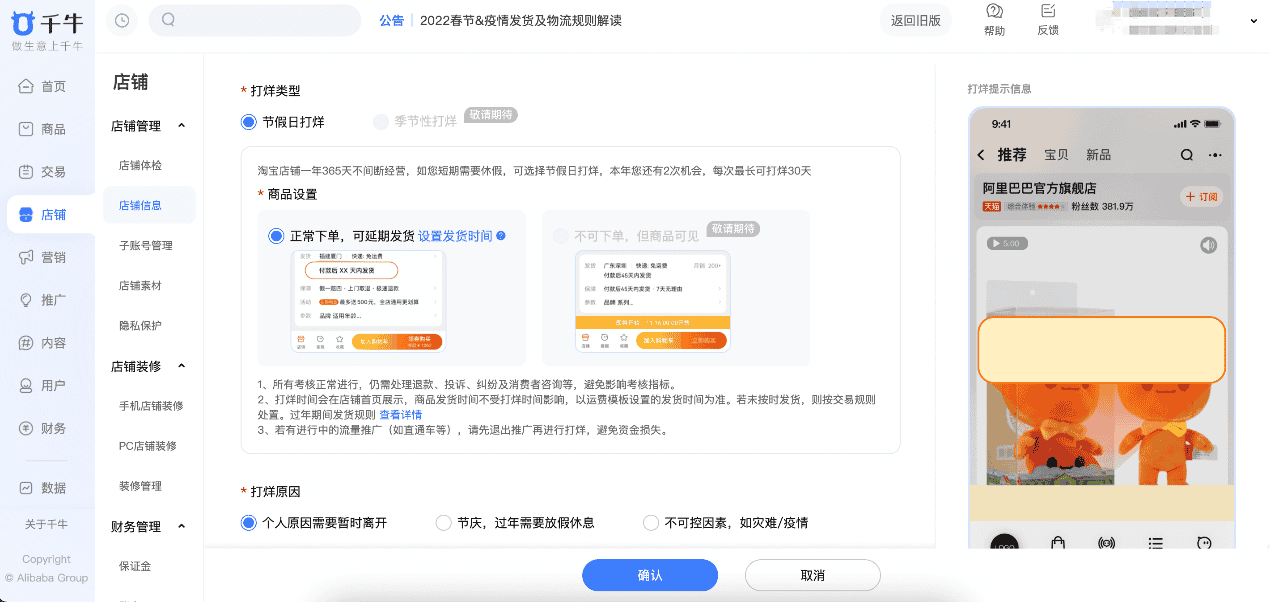Select 节假日打烊 radio option
Image resolution: width=1270 pixels, height=602 pixels.
pos(249,122)
